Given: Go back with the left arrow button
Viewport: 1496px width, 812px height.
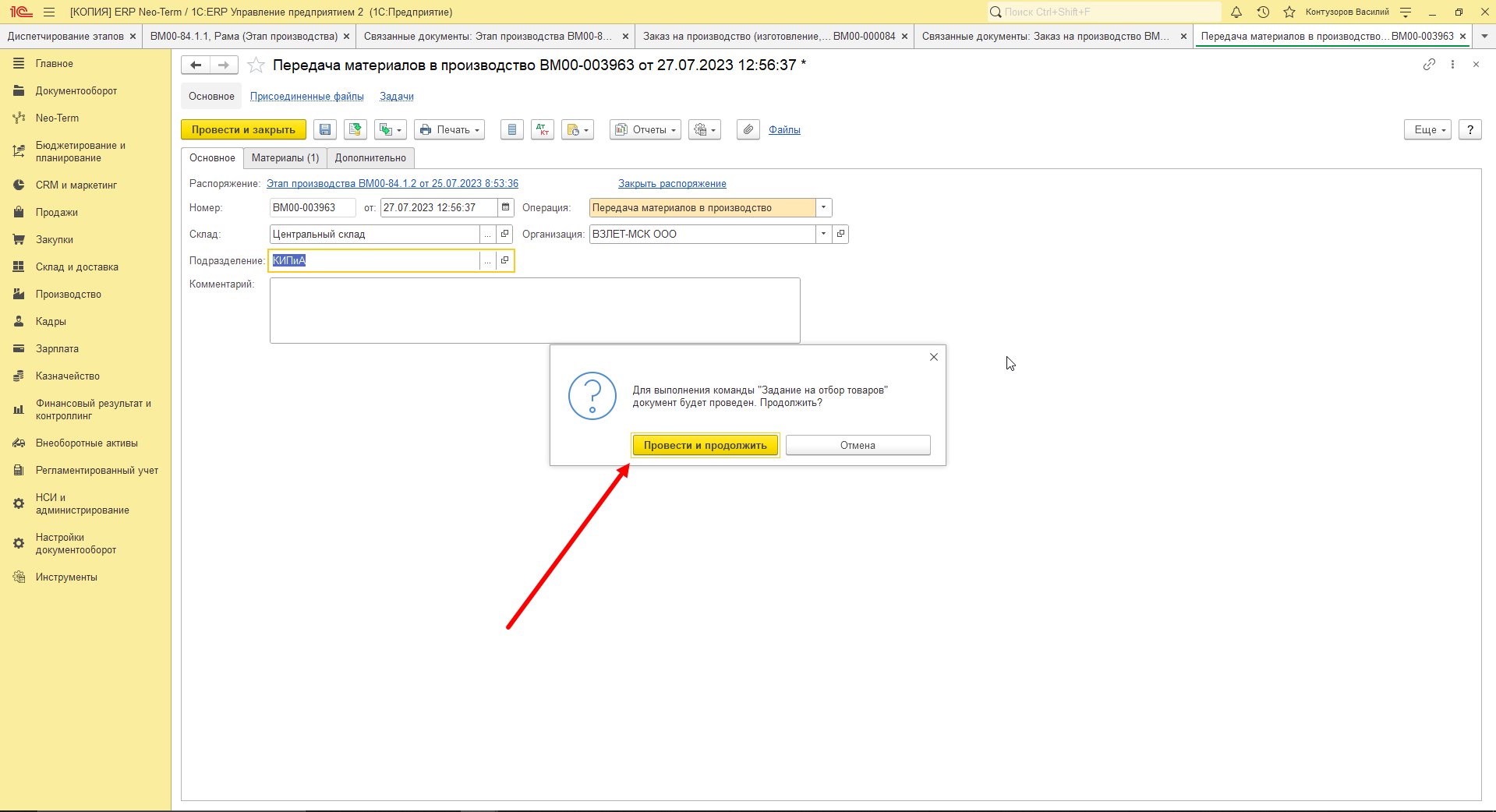Looking at the screenshot, I should point(196,65).
